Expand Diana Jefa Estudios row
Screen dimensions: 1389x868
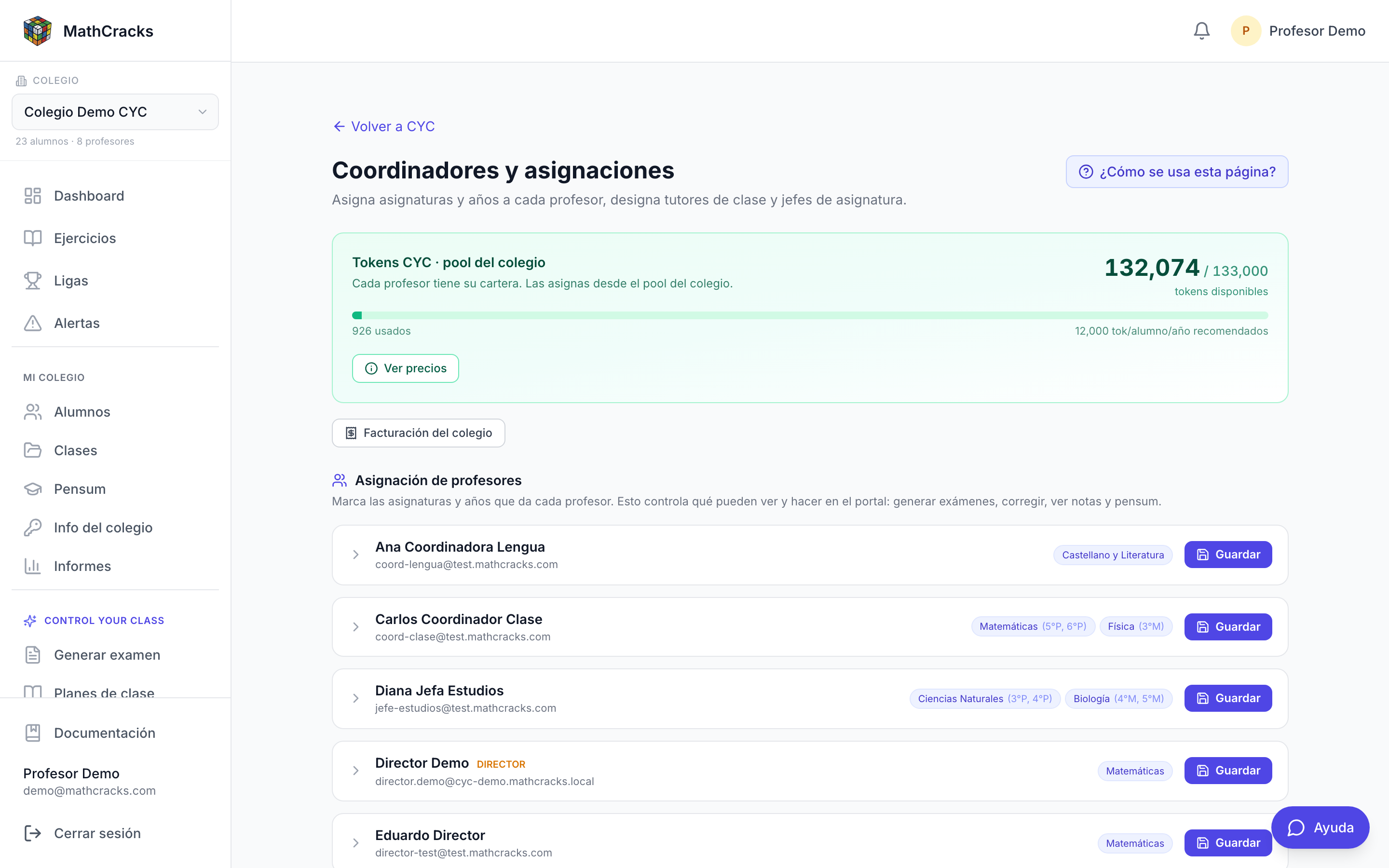coord(356,698)
